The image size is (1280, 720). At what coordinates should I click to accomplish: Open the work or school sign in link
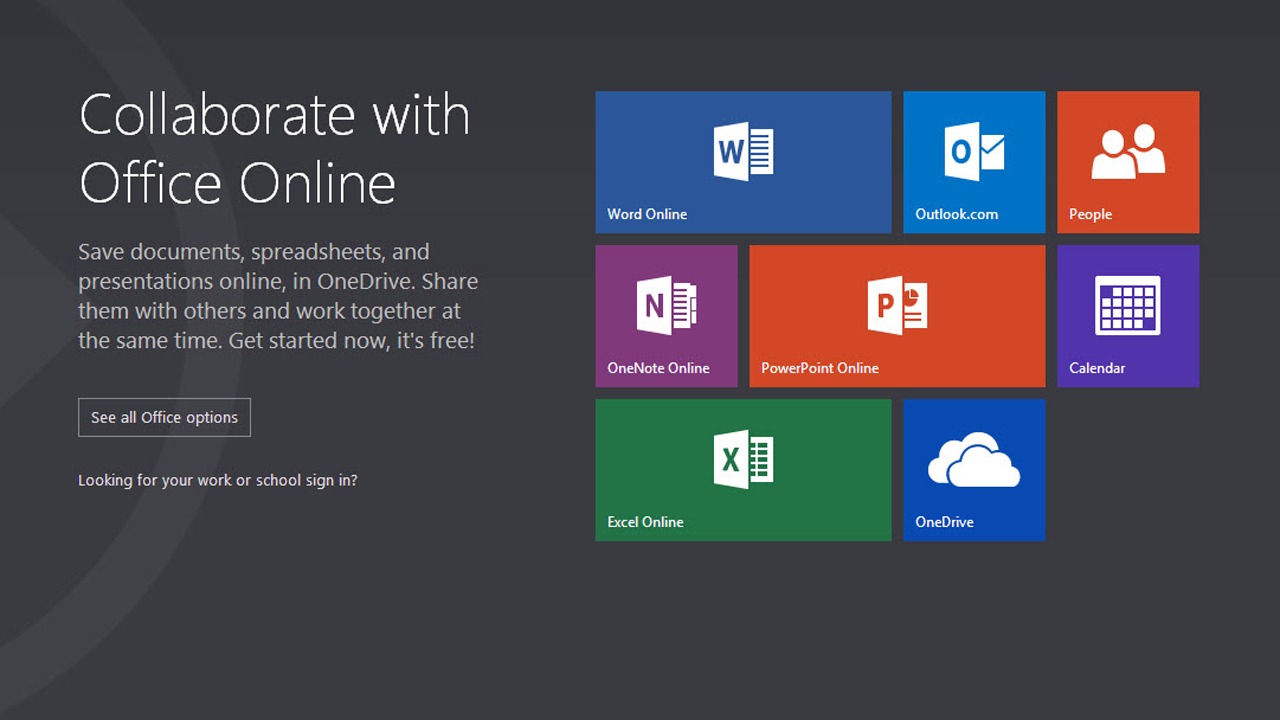(219, 480)
